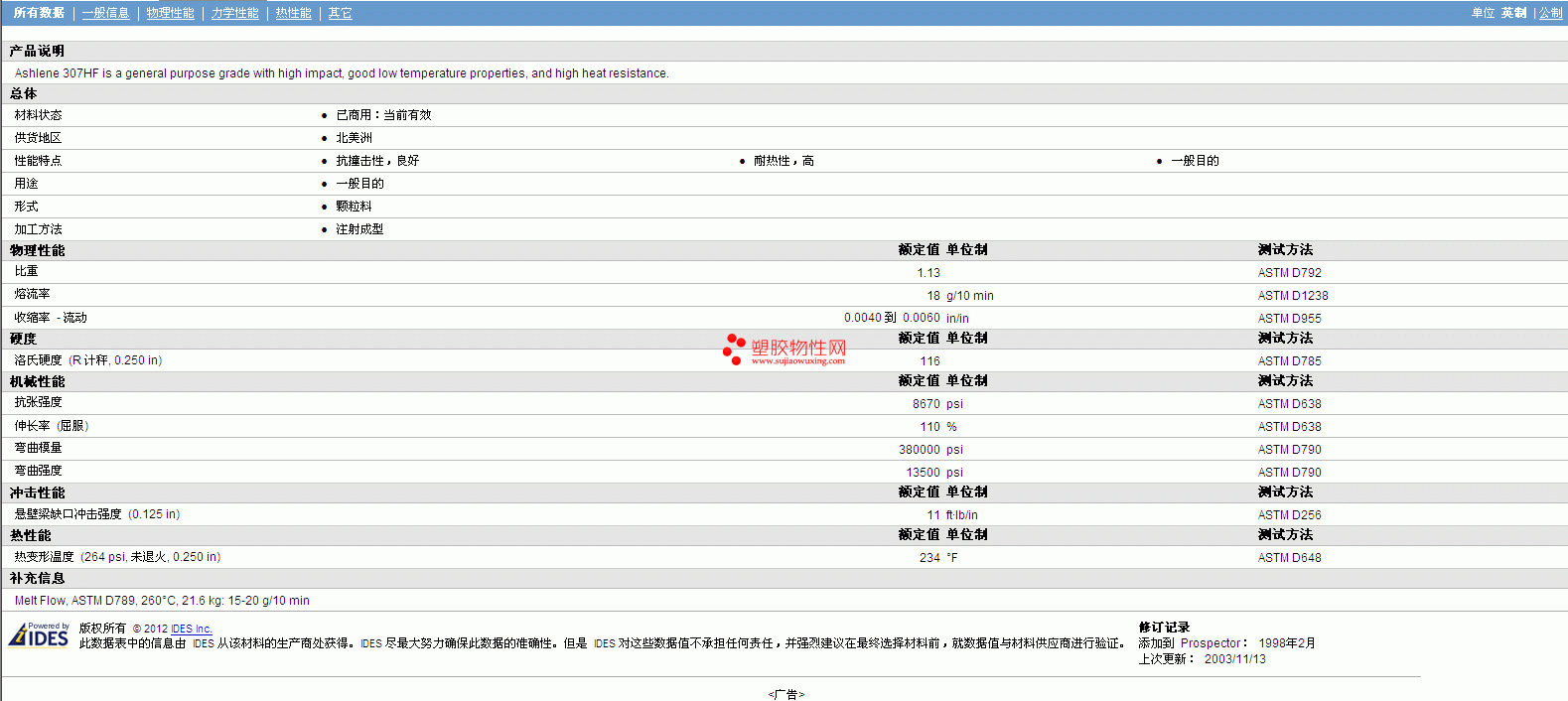Click the 修订记录 heading

[1164, 628]
